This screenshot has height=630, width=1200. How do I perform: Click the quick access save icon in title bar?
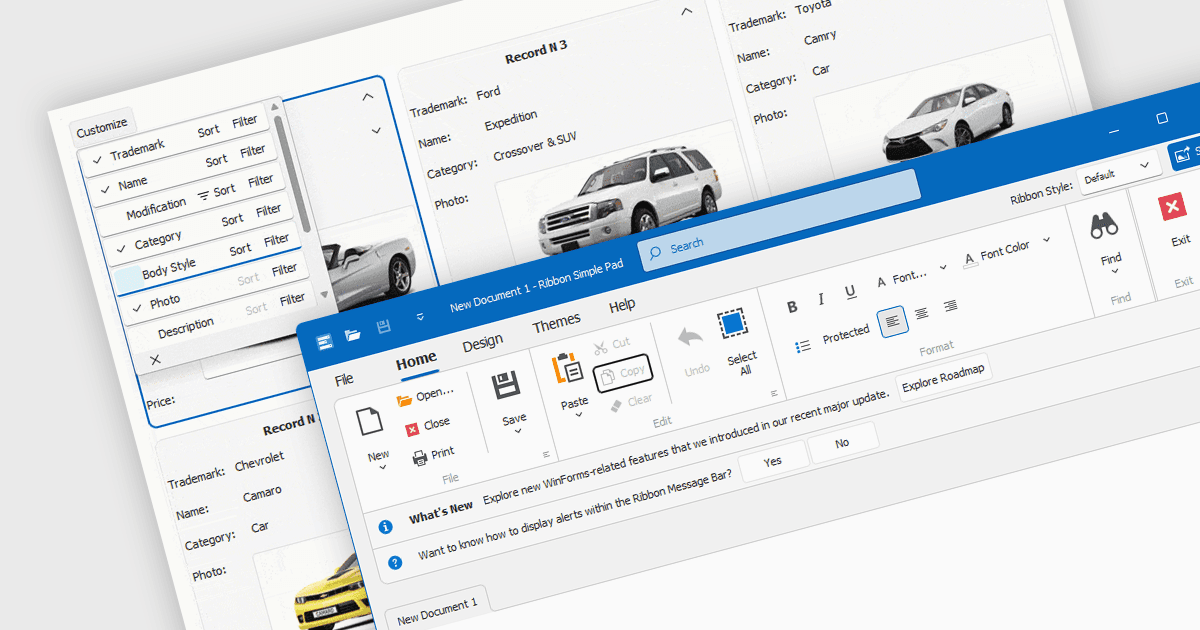(382, 327)
